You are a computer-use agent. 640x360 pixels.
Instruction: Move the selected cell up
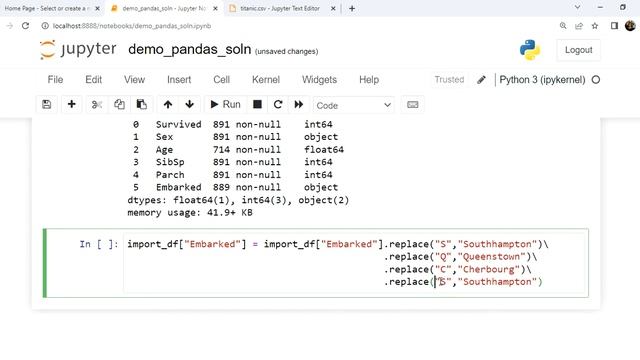pyautogui.click(x=168, y=104)
